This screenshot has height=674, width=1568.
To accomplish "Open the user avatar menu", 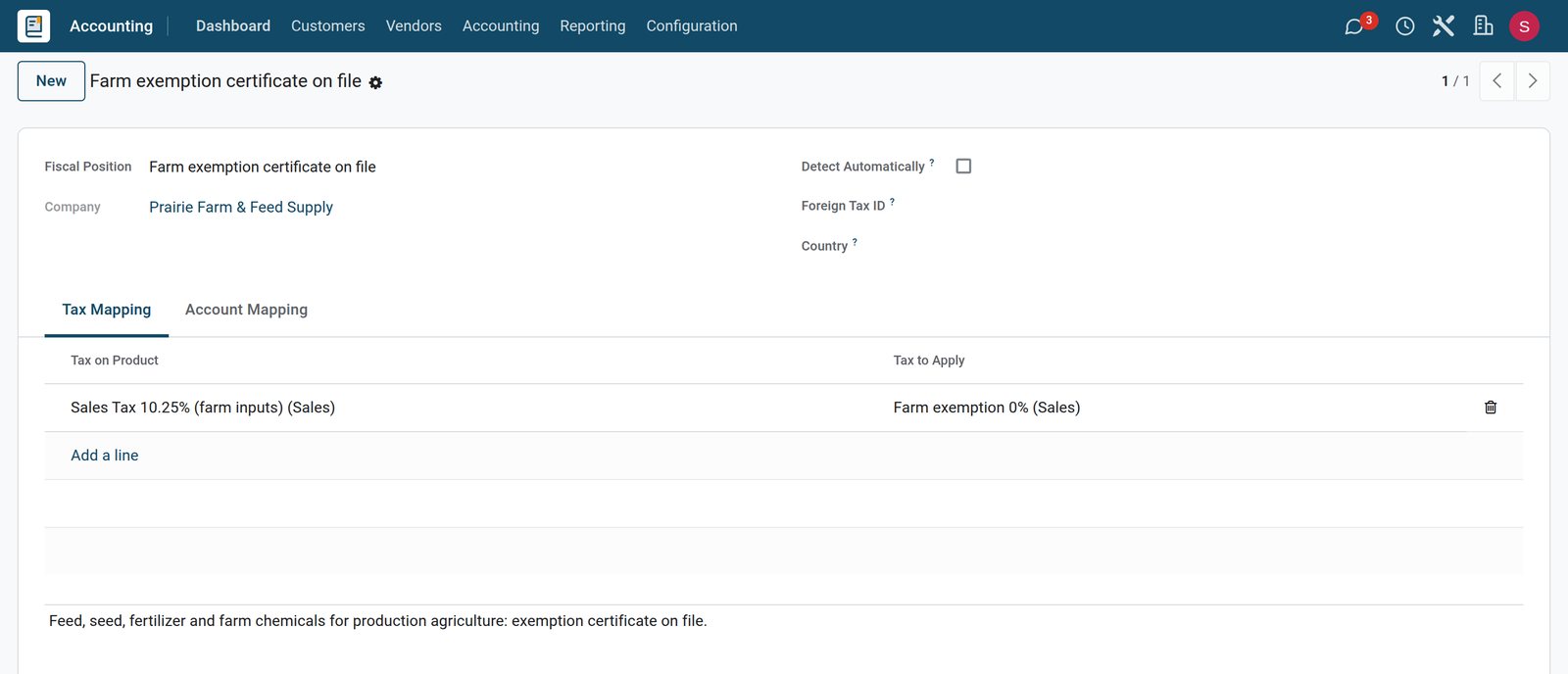I will (1524, 26).
